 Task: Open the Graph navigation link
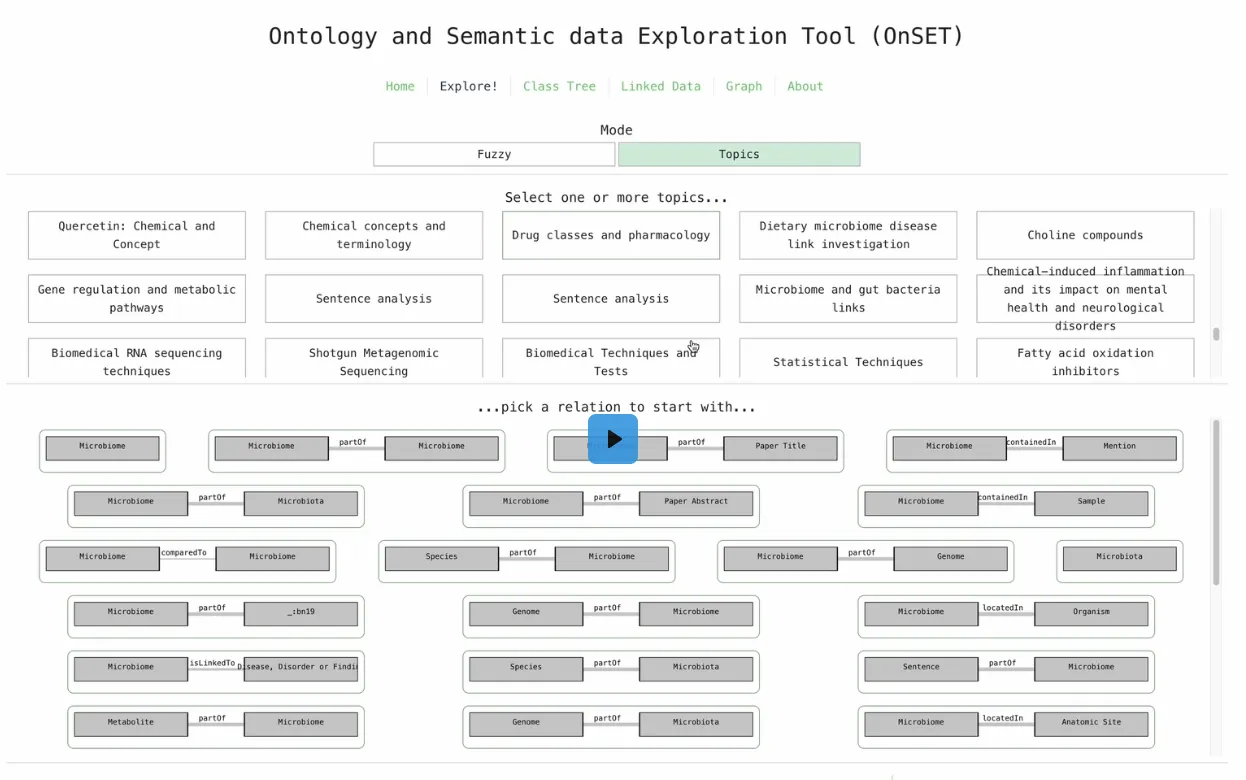click(743, 86)
